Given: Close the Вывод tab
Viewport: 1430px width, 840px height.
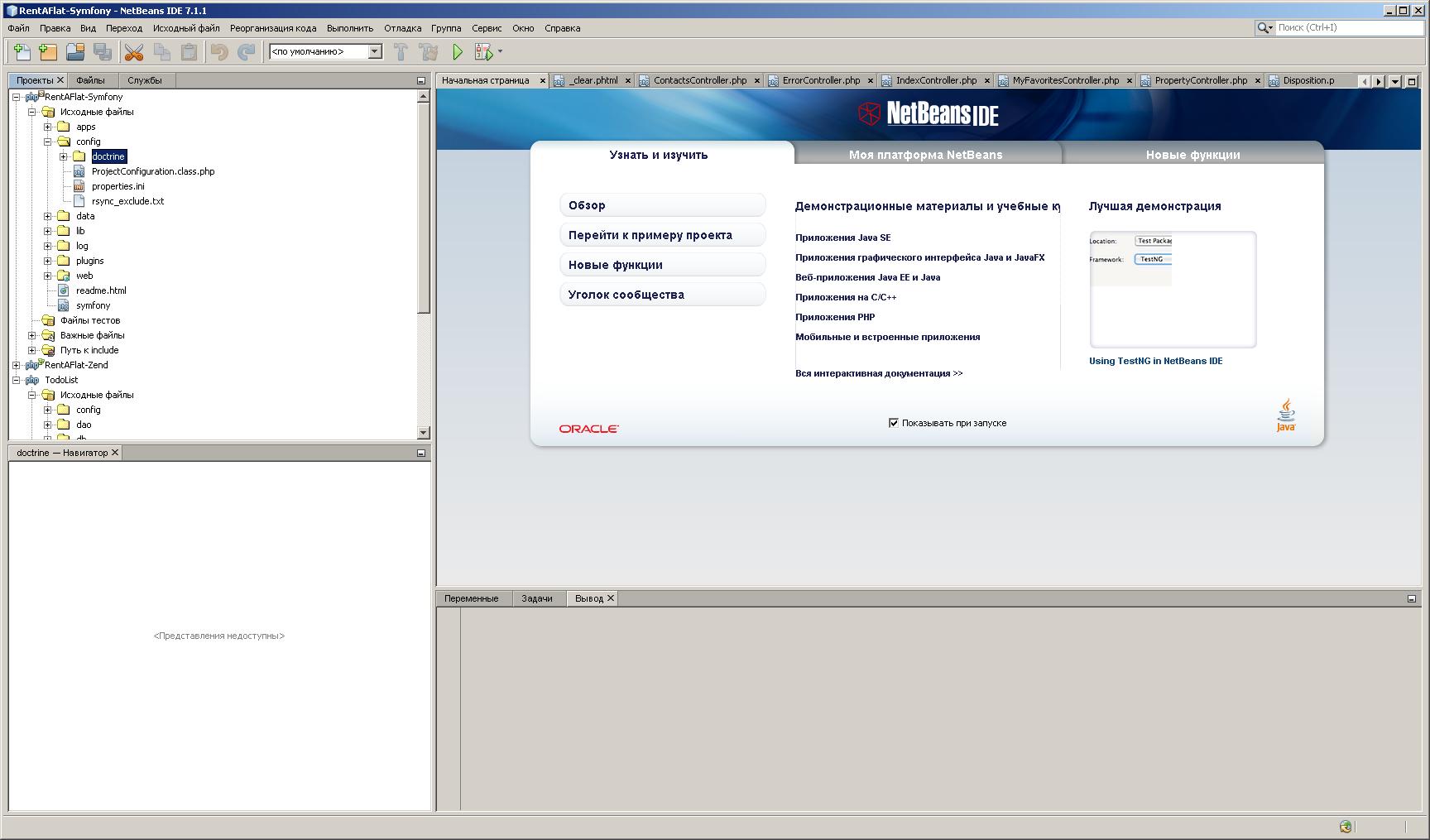Looking at the screenshot, I should [611, 598].
